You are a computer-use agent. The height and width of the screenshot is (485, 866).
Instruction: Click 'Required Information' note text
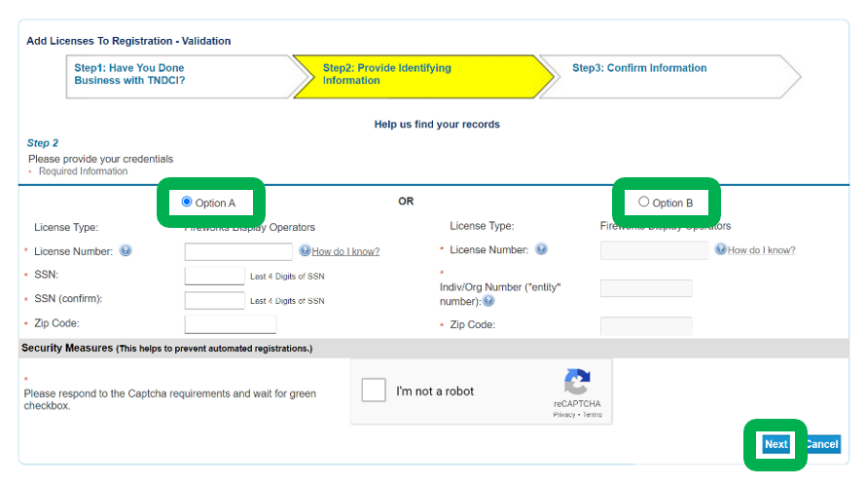pyautogui.click(x=83, y=171)
